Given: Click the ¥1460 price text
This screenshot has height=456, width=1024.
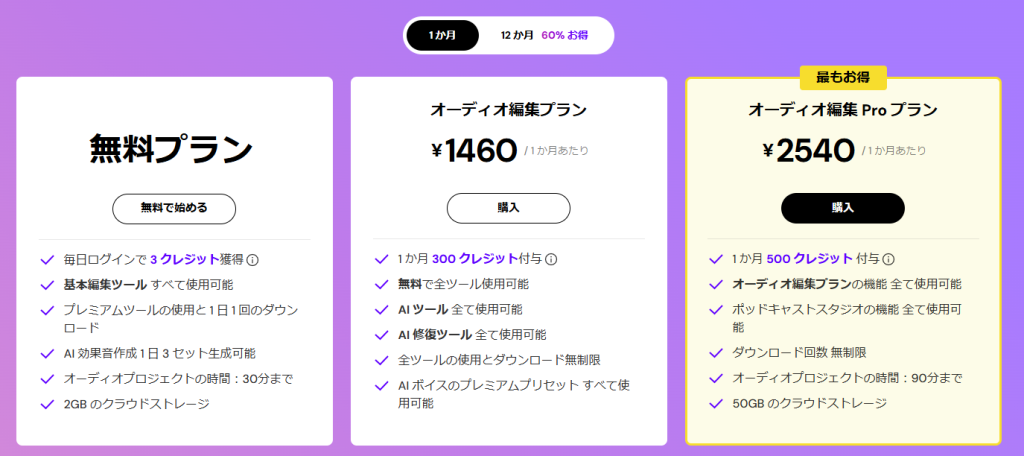Looking at the screenshot, I should point(474,151).
